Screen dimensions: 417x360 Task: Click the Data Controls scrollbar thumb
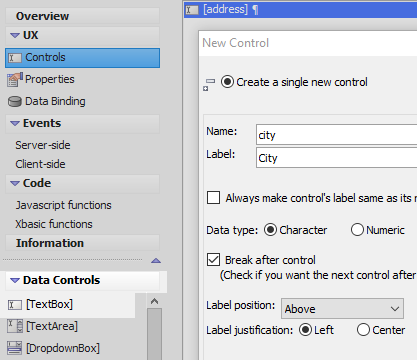click(154, 334)
